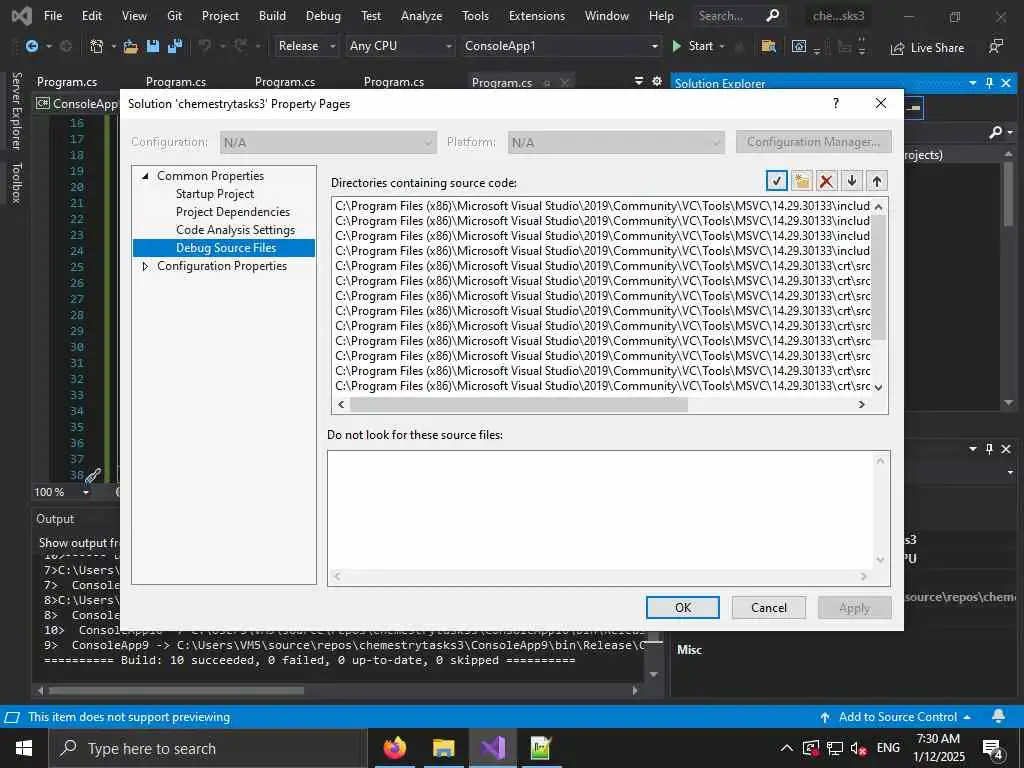The height and width of the screenshot is (768, 1024).
Task: Click the ENG language indicator
Action: coord(888,748)
